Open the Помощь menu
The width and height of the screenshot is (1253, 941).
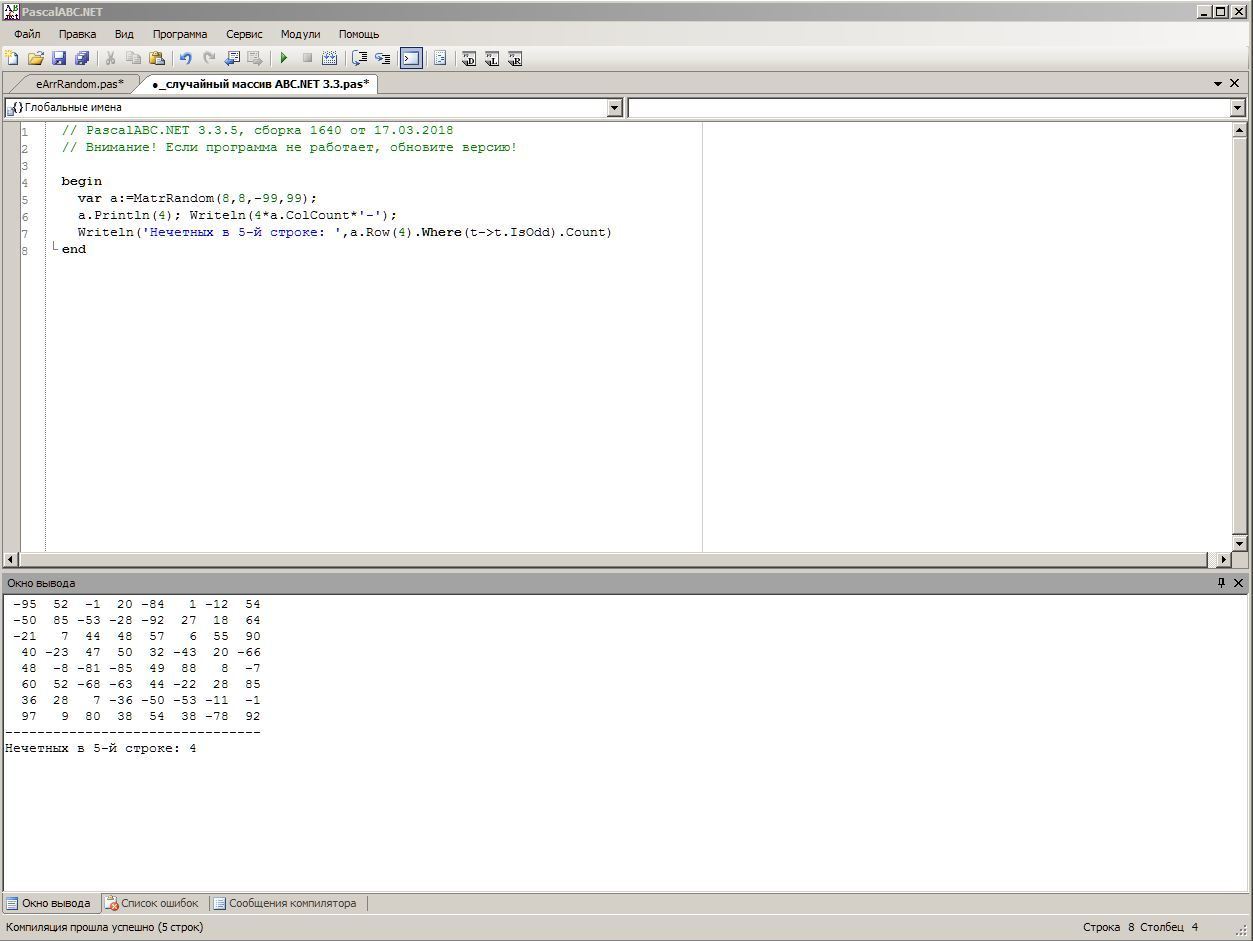pyautogui.click(x=359, y=34)
